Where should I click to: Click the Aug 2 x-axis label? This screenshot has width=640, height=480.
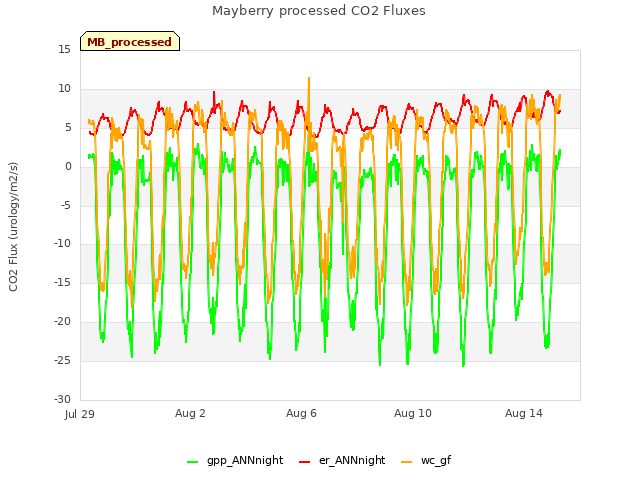(190, 413)
